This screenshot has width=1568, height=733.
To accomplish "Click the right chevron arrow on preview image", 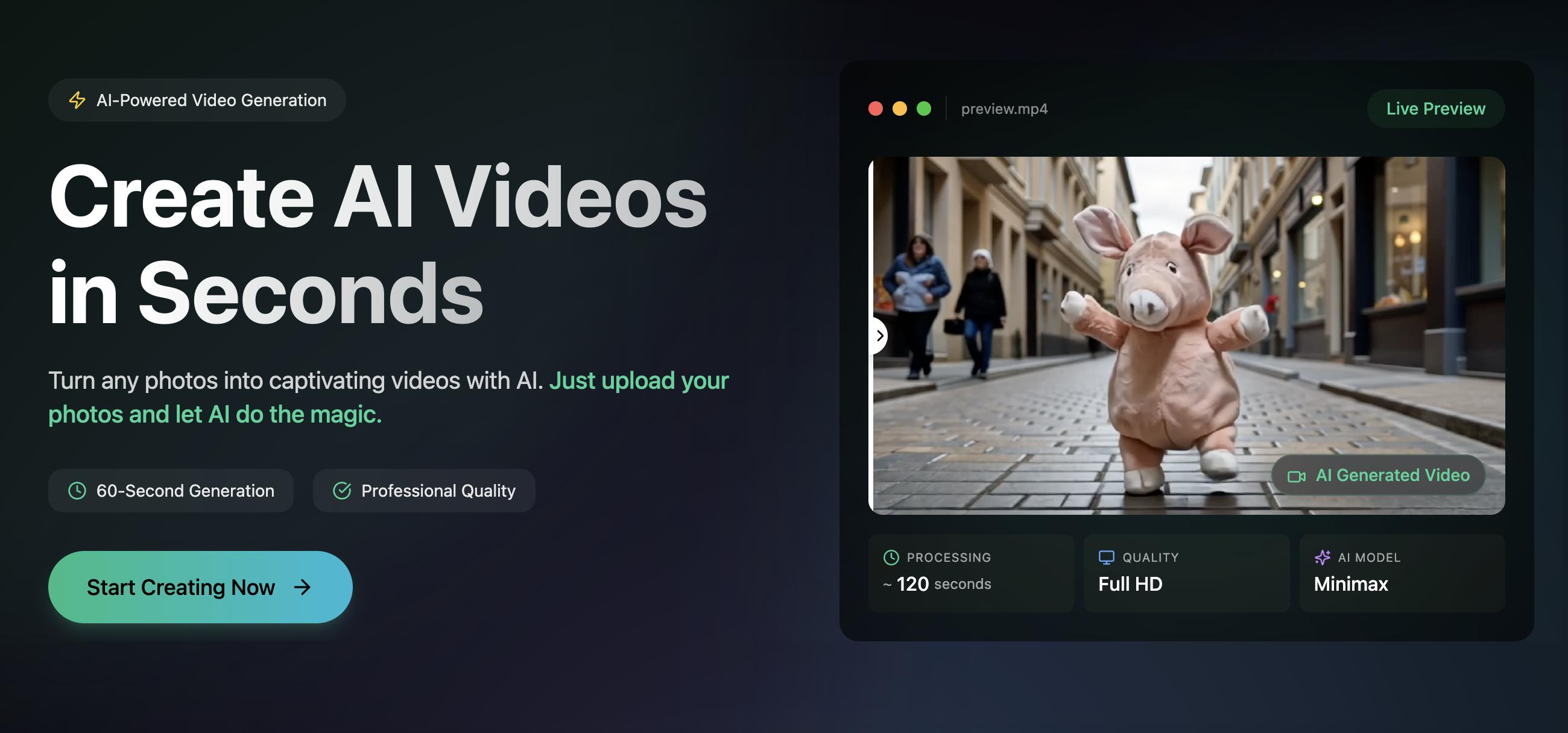I will pos(878,335).
